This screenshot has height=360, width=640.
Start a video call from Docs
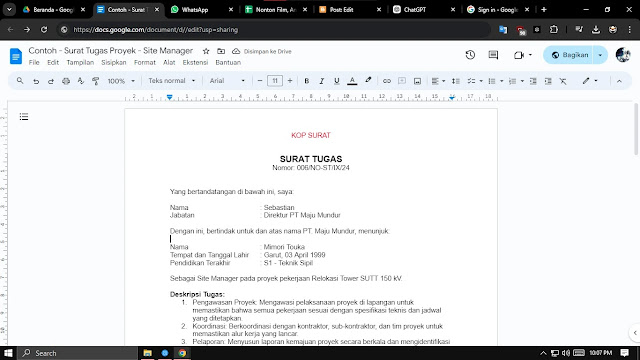point(519,55)
